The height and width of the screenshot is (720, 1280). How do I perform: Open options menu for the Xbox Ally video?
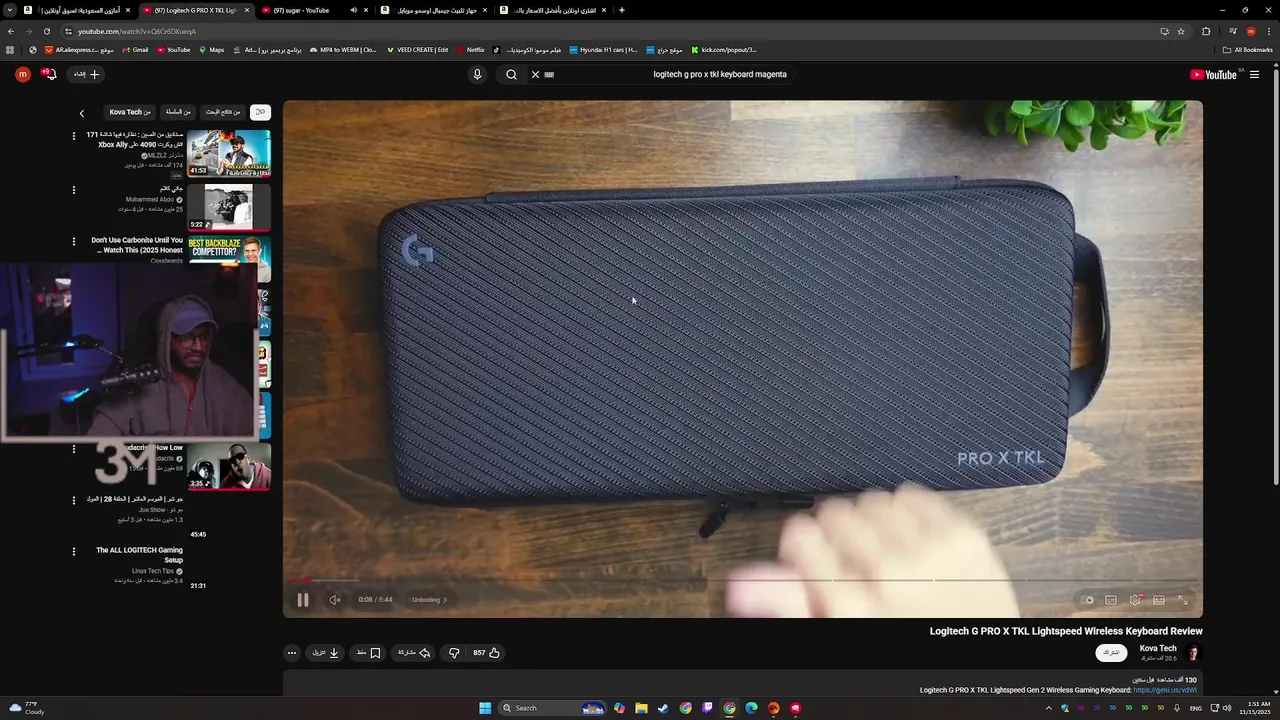pyautogui.click(x=73, y=136)
